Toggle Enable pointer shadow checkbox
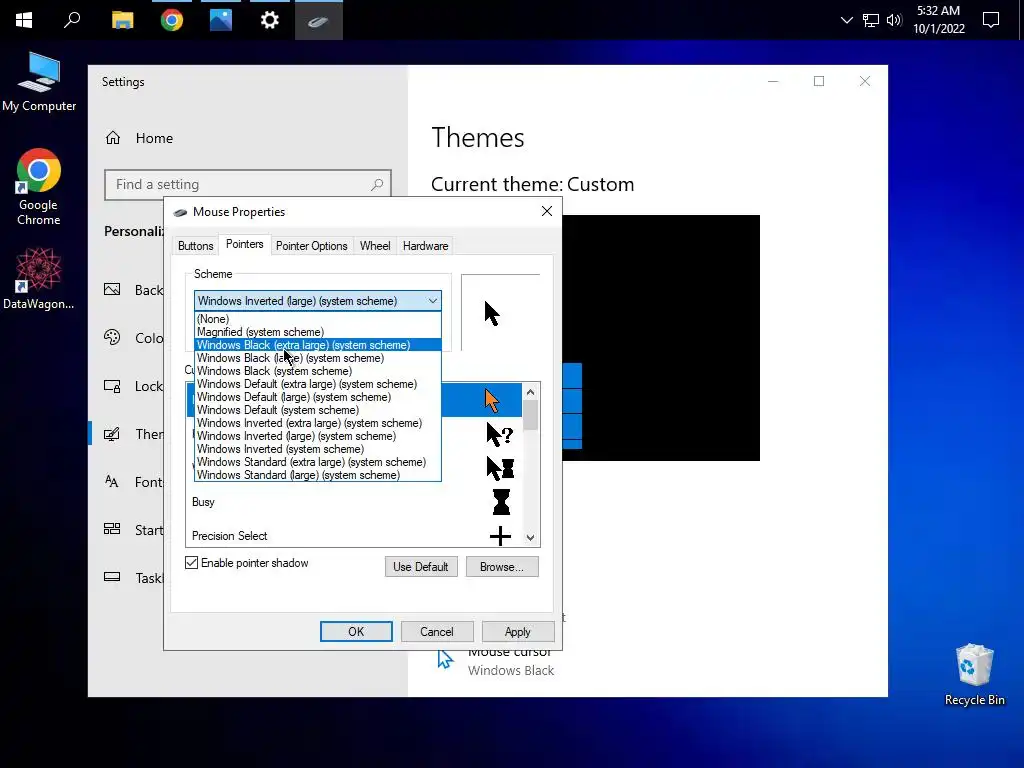Viewport: 1024px width, 768px height. click(191, 563)
